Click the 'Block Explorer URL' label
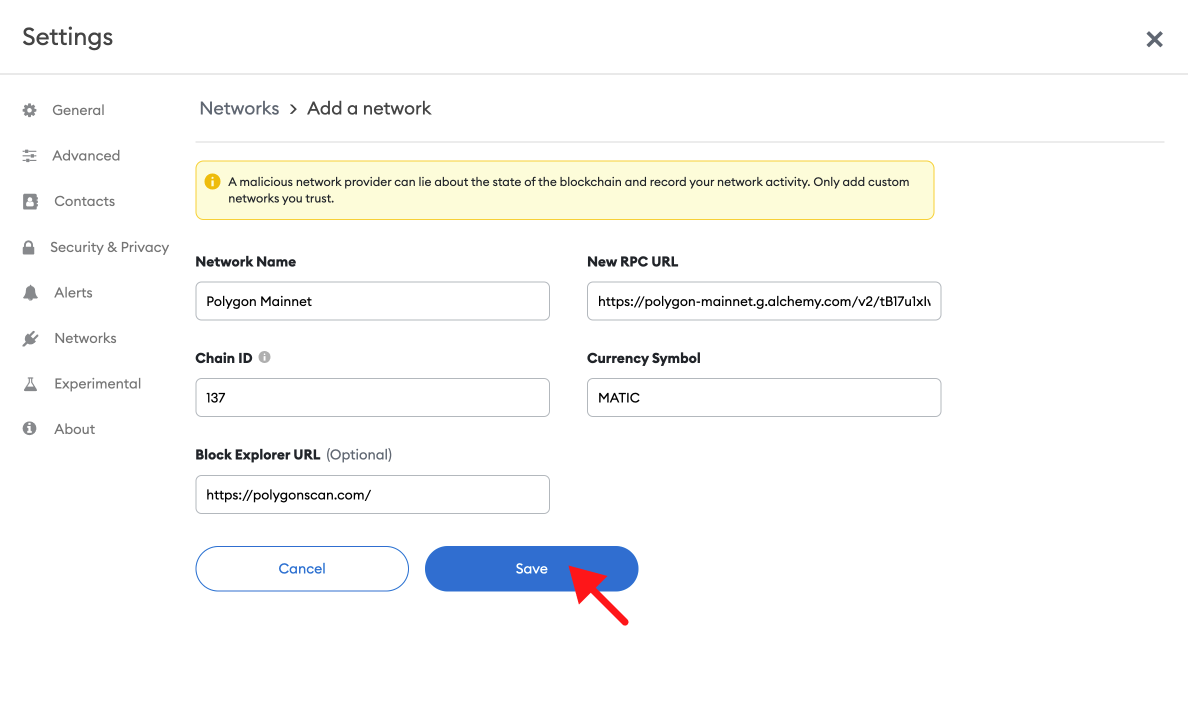Screen dimensions: 1188x723 (258, 455)
